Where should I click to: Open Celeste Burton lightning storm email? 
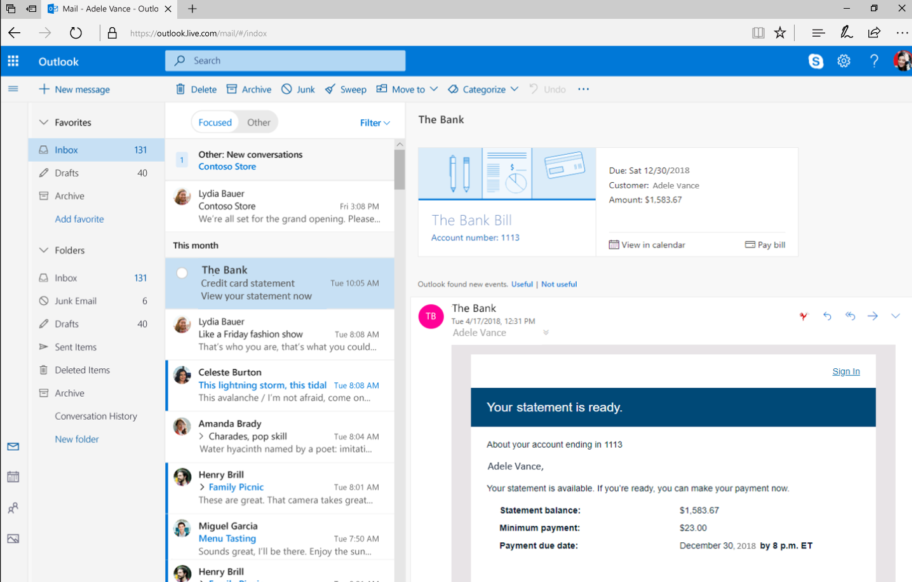(280, 385)
